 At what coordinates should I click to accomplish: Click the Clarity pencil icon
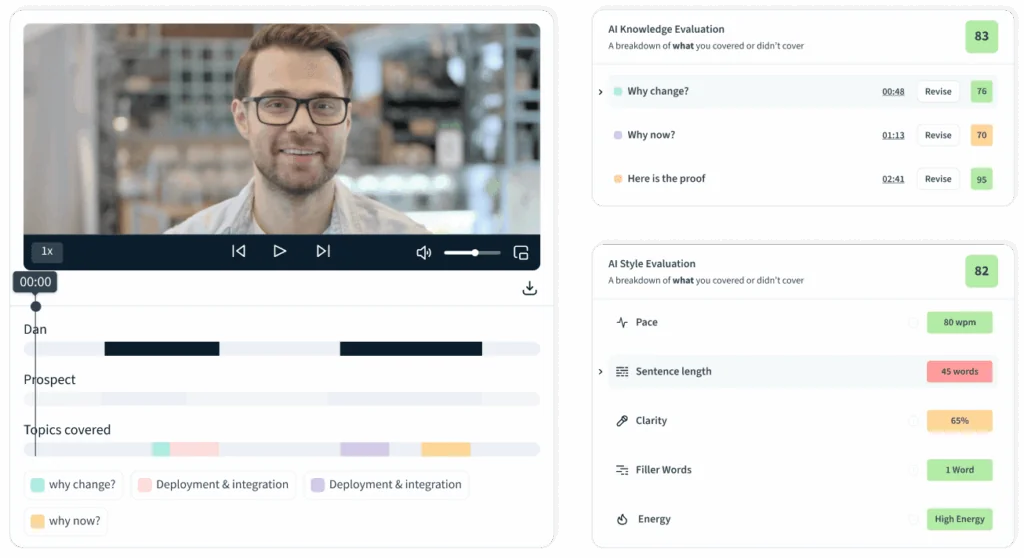[x=622, y=421]
